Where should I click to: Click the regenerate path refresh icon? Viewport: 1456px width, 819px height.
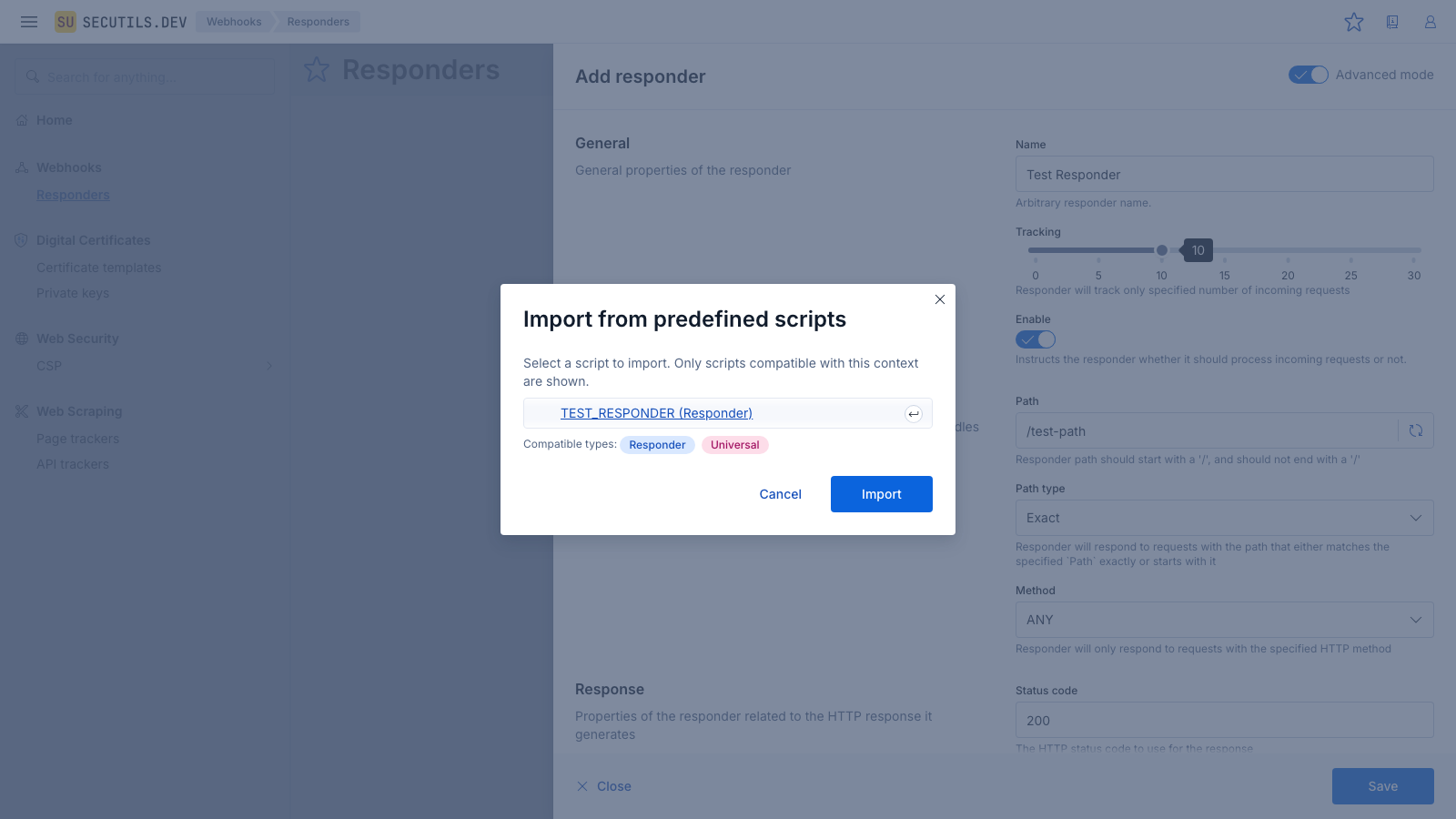1416,430
